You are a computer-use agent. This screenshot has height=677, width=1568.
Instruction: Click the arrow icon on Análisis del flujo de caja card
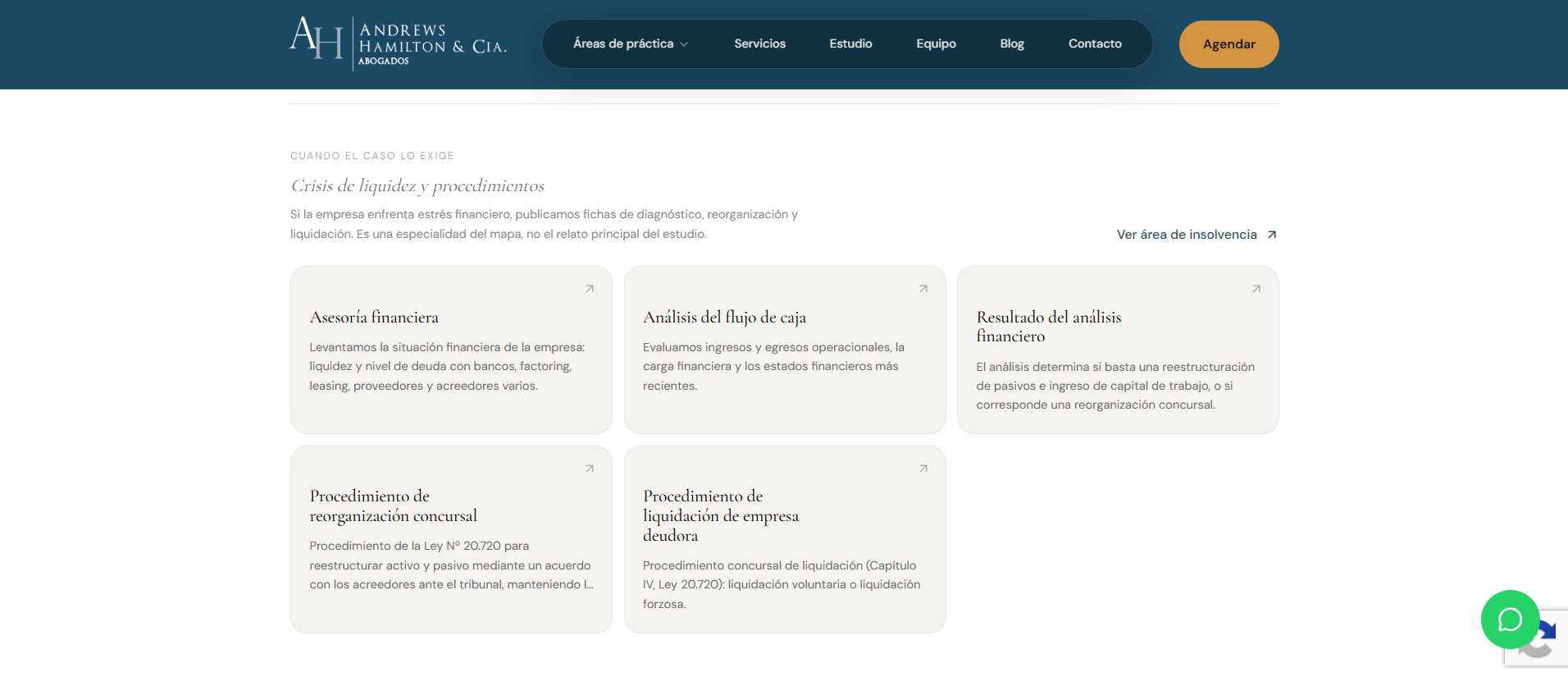pyautogui.click(x=923, y=289)
